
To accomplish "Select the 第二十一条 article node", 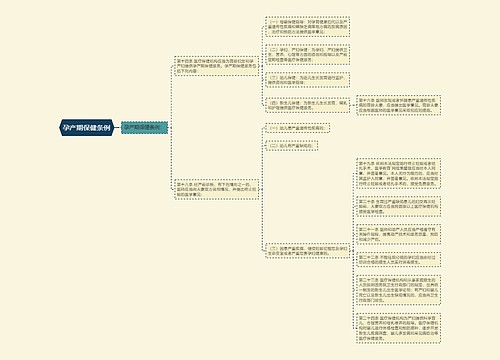I will 399,235.
